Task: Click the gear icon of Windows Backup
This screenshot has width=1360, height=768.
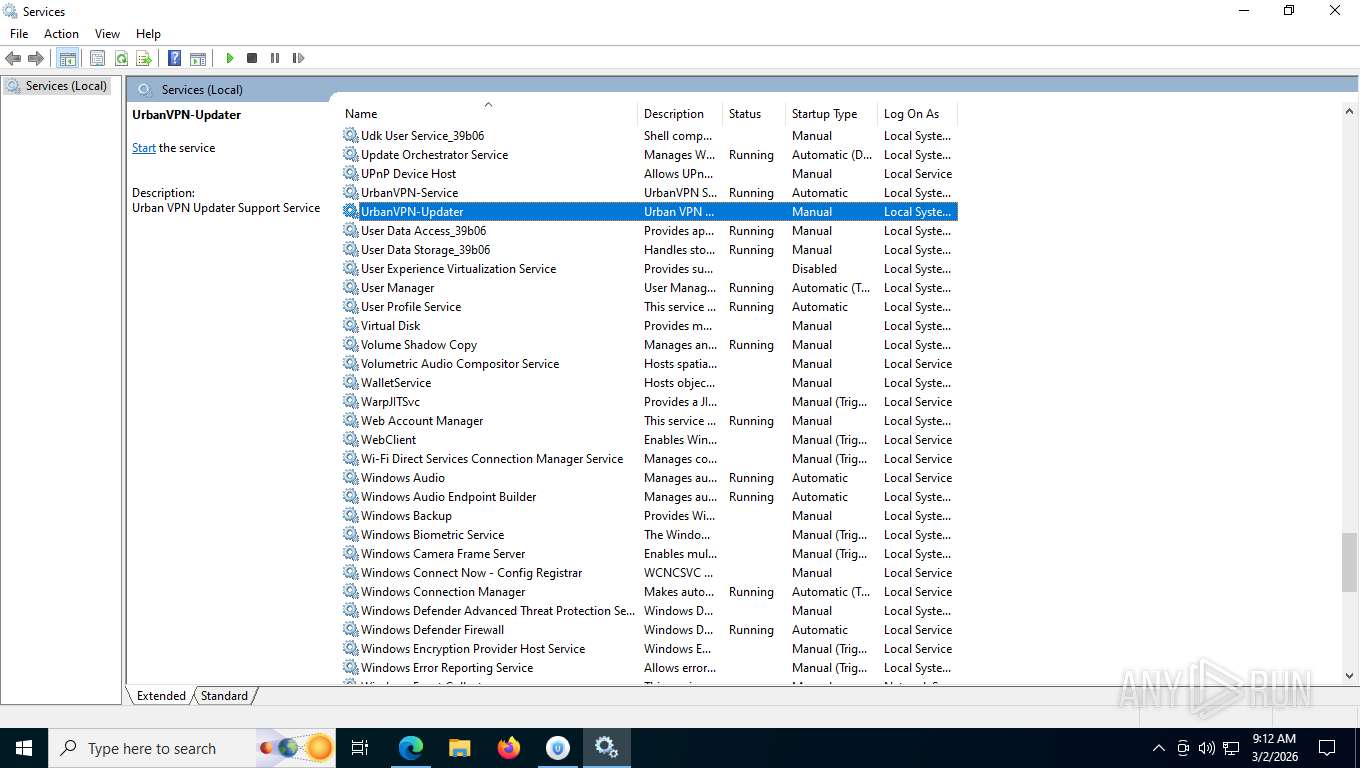Action: coord(350,516)
